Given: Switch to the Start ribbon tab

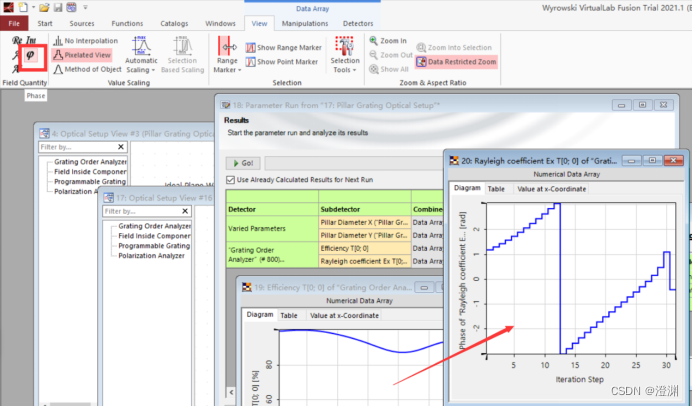Looking at the screenshot, I should tap(45, 23).
